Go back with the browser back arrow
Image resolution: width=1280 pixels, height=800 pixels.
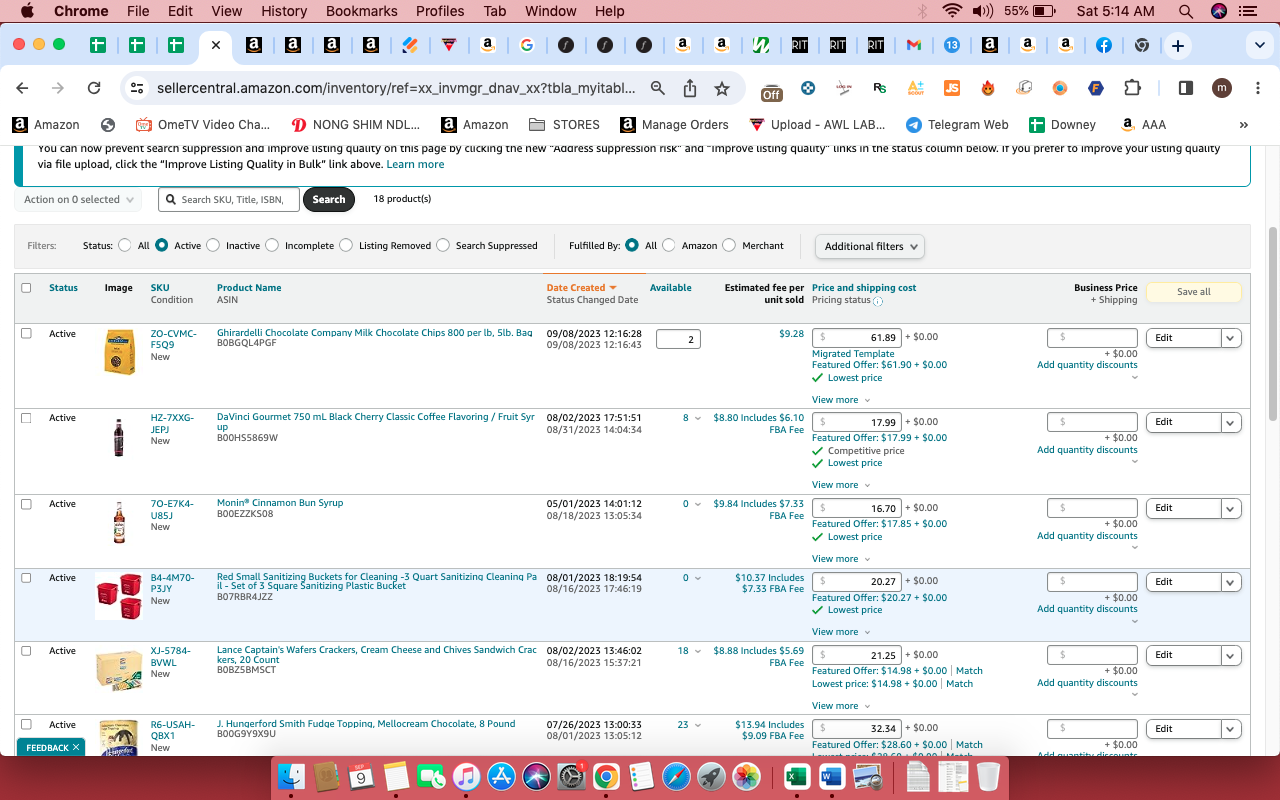(23, 88)
